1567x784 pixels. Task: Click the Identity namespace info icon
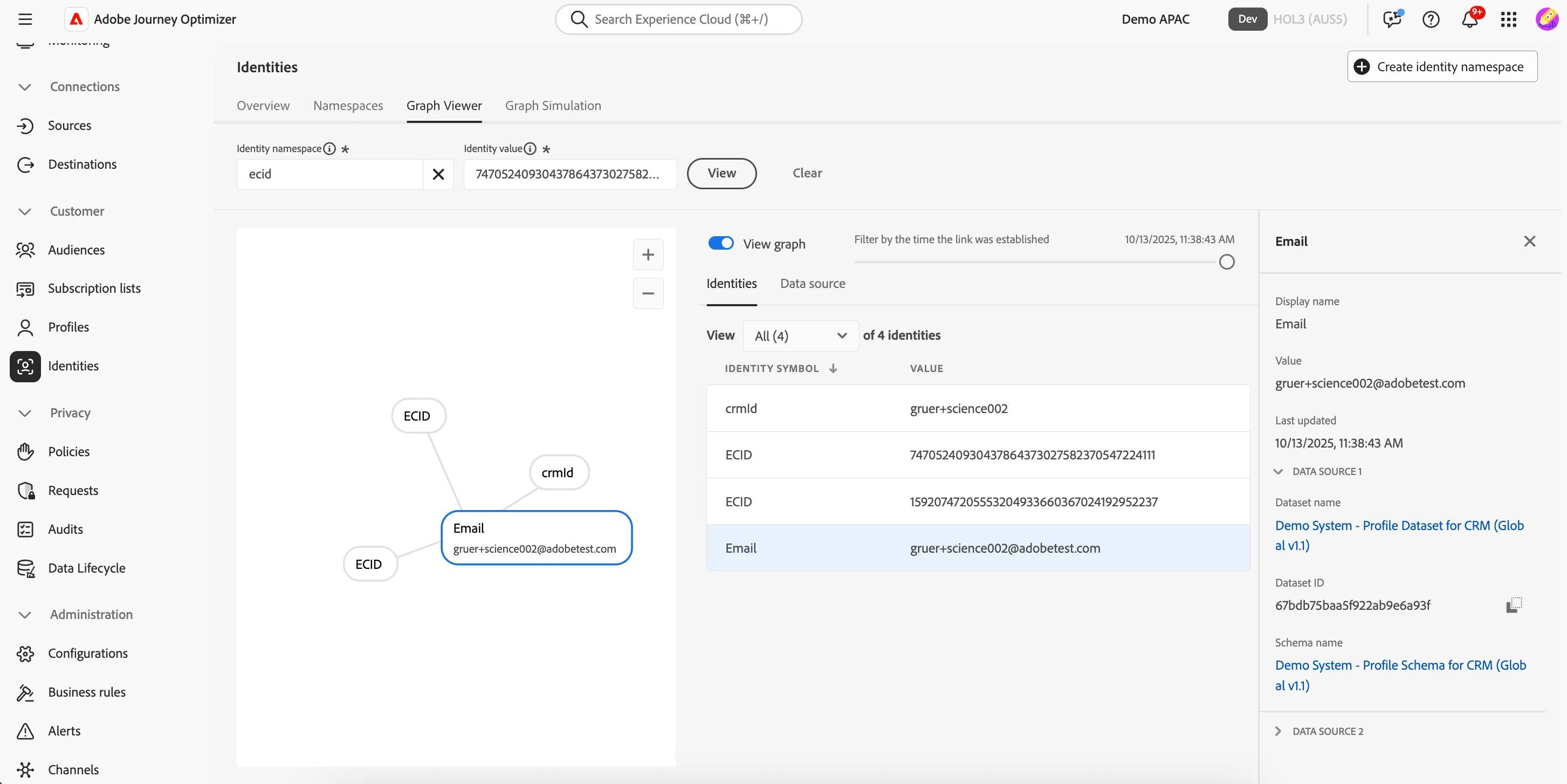click(x=329, y=149)
